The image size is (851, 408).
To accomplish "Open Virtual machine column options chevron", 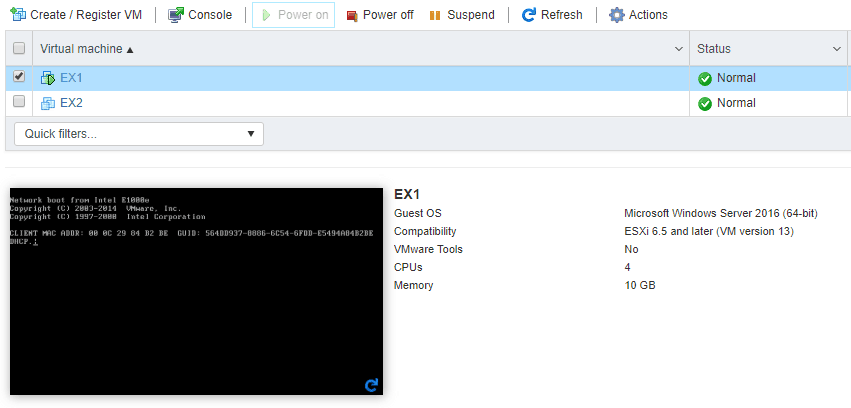I will click(678, 49).
